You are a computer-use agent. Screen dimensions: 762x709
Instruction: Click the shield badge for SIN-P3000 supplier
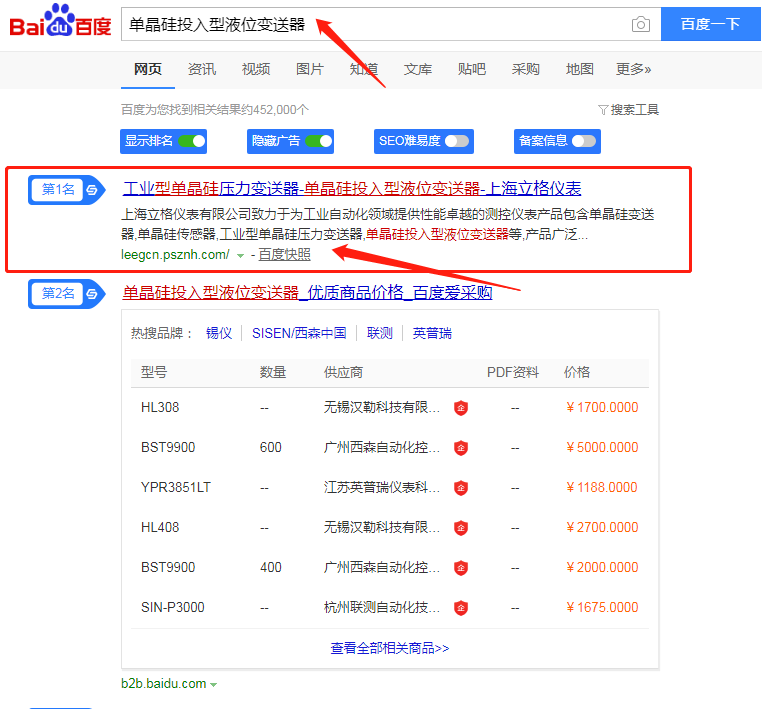point(461,607)
